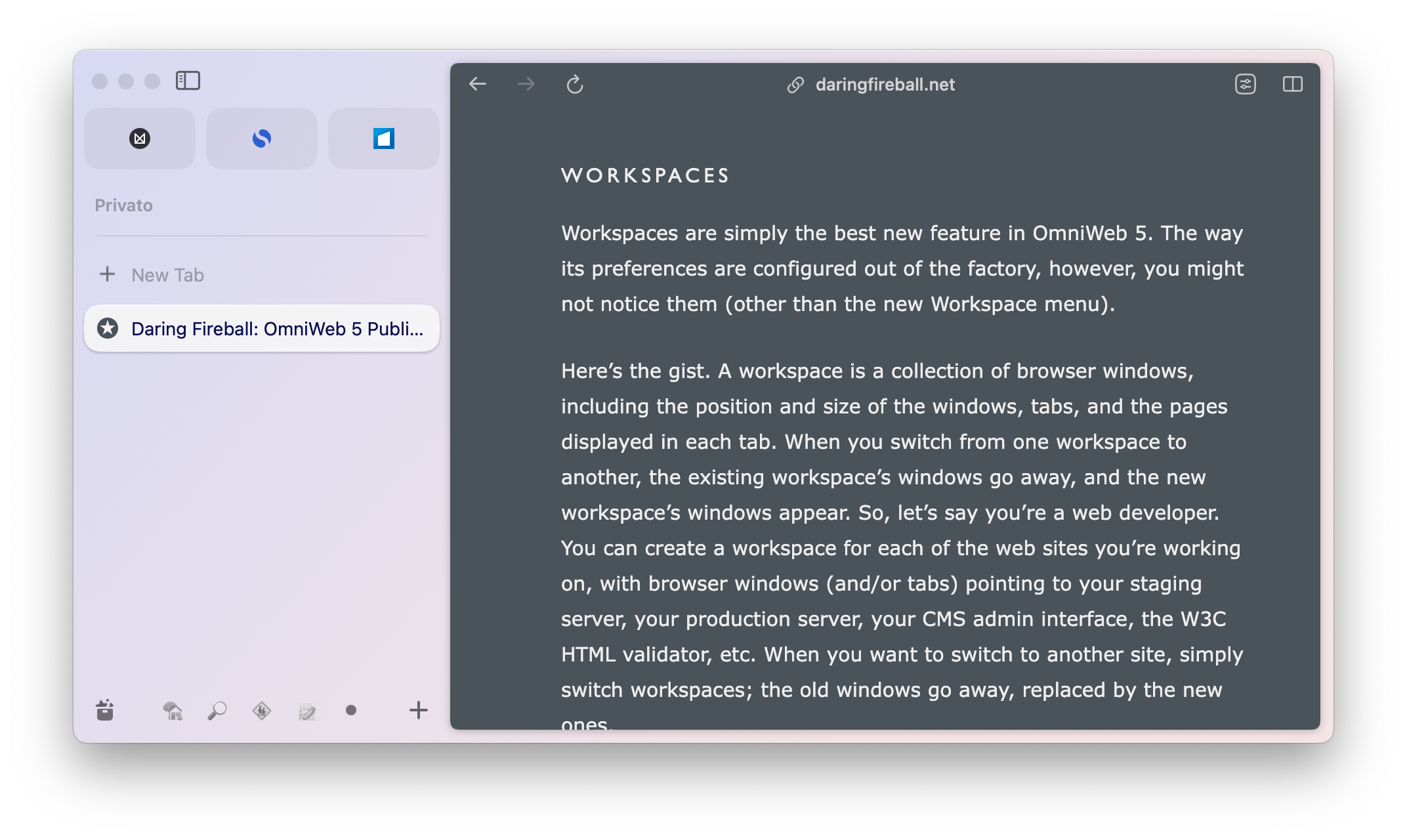Click the daringfireball.net address bar
Image resolution: width=1407 pixels, height=840 pixels.
click(884, 85)
